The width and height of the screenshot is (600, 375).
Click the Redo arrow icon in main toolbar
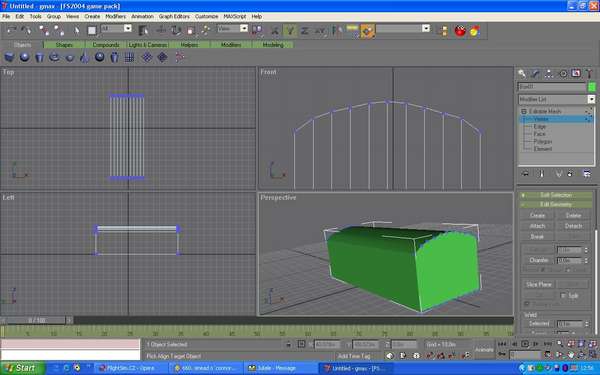pyautogui.click(x=26, y=30)
